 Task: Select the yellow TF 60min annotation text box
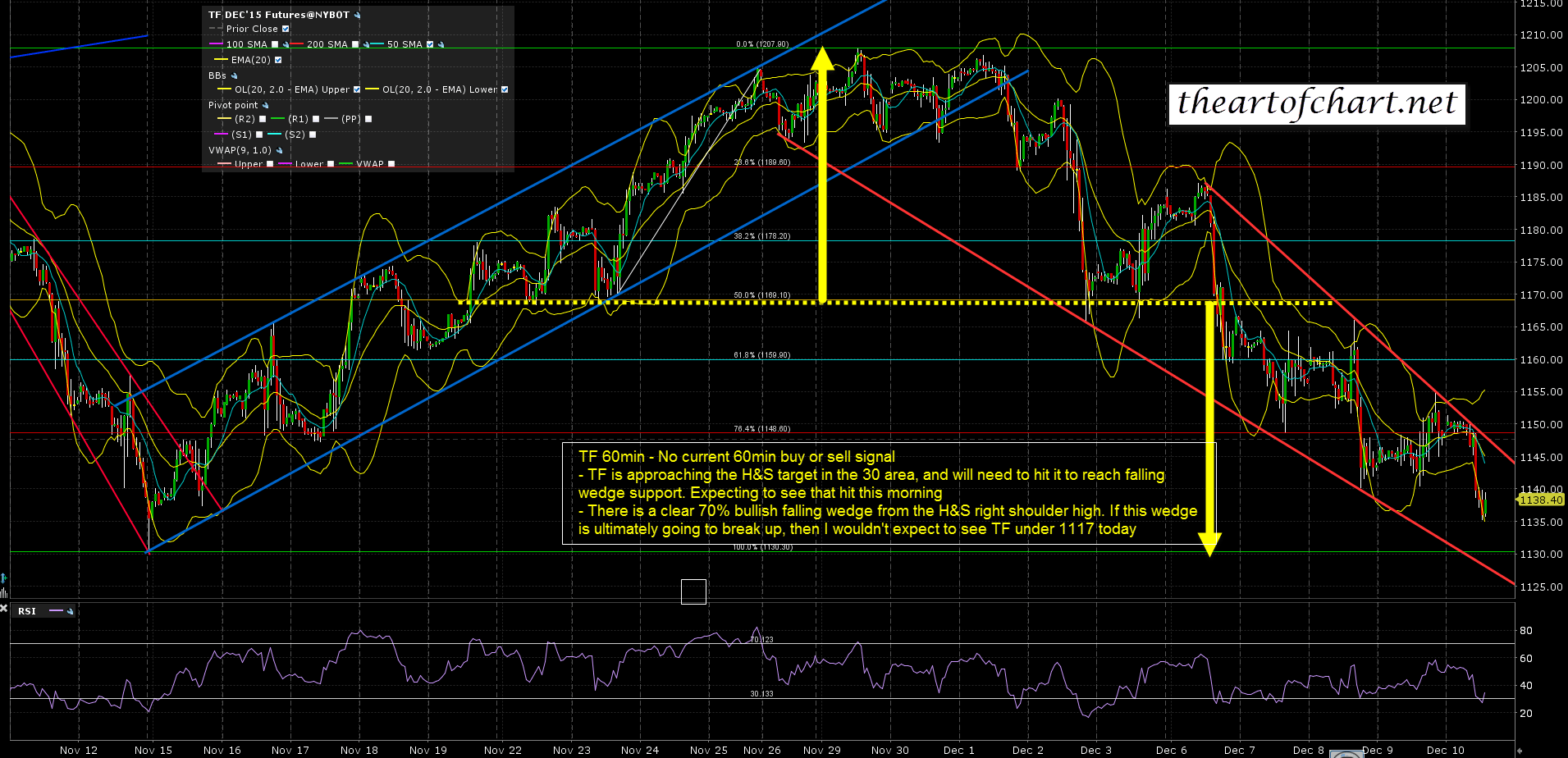[x=888, y=493]
